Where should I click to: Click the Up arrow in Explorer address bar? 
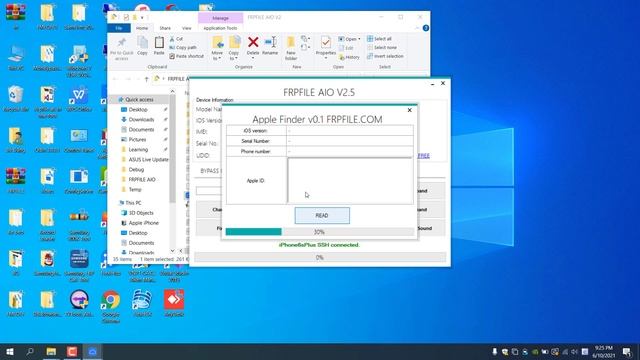pos(146,79)
